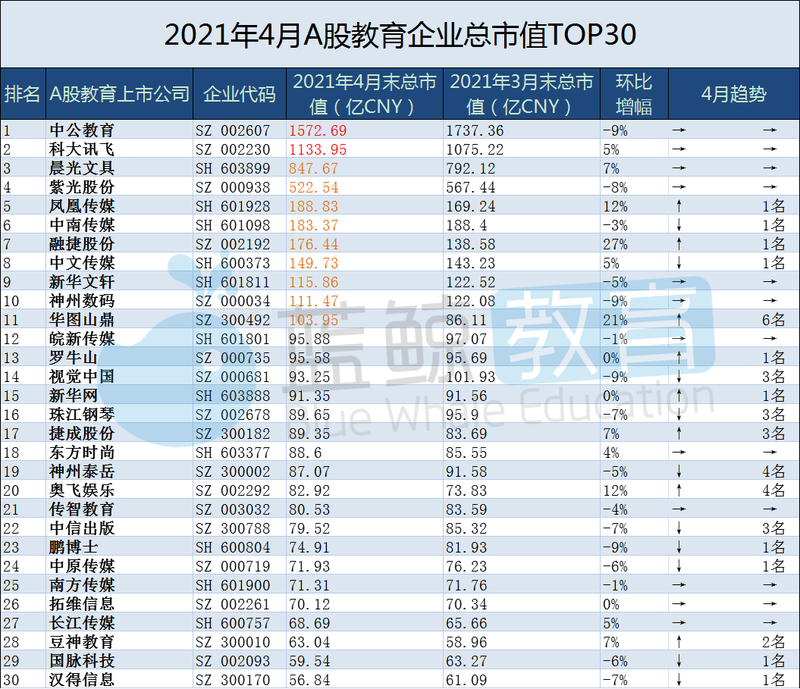The height and width of the screenshot is (689, 800).
Task: Click April market value 1572.69
Action: [318, 131]
